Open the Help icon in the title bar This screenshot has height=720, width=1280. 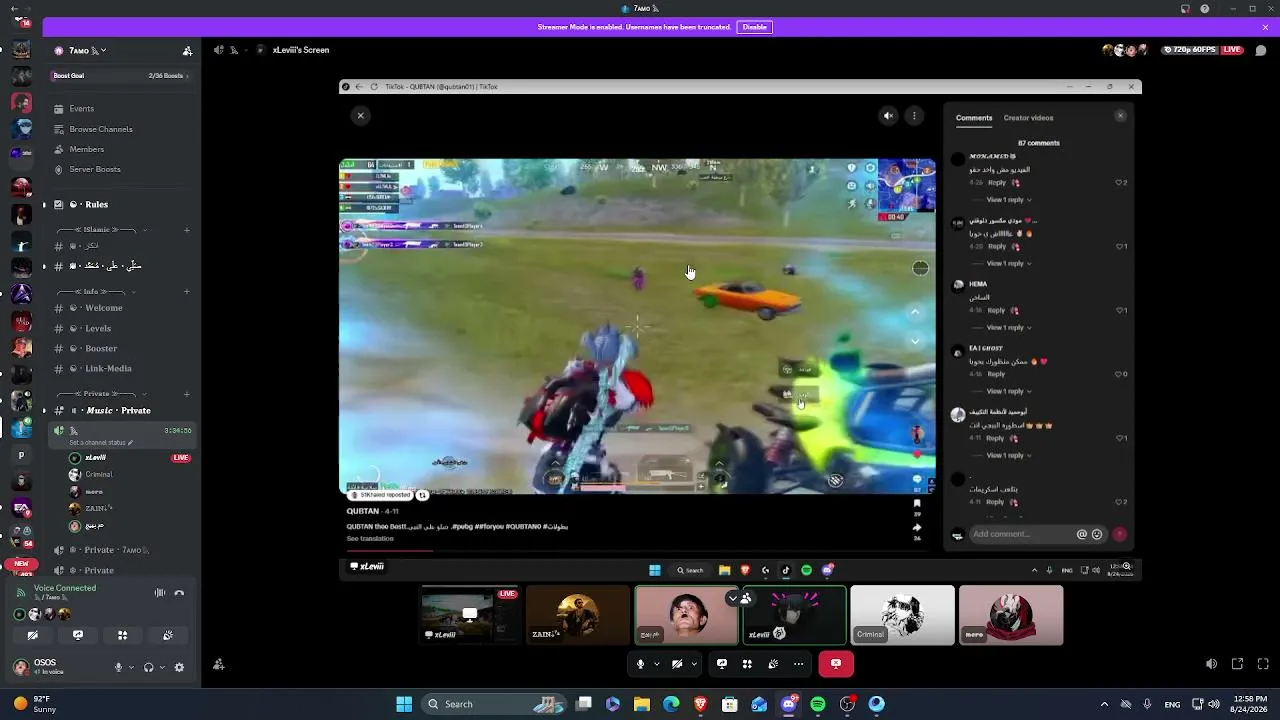point(1205,9)
